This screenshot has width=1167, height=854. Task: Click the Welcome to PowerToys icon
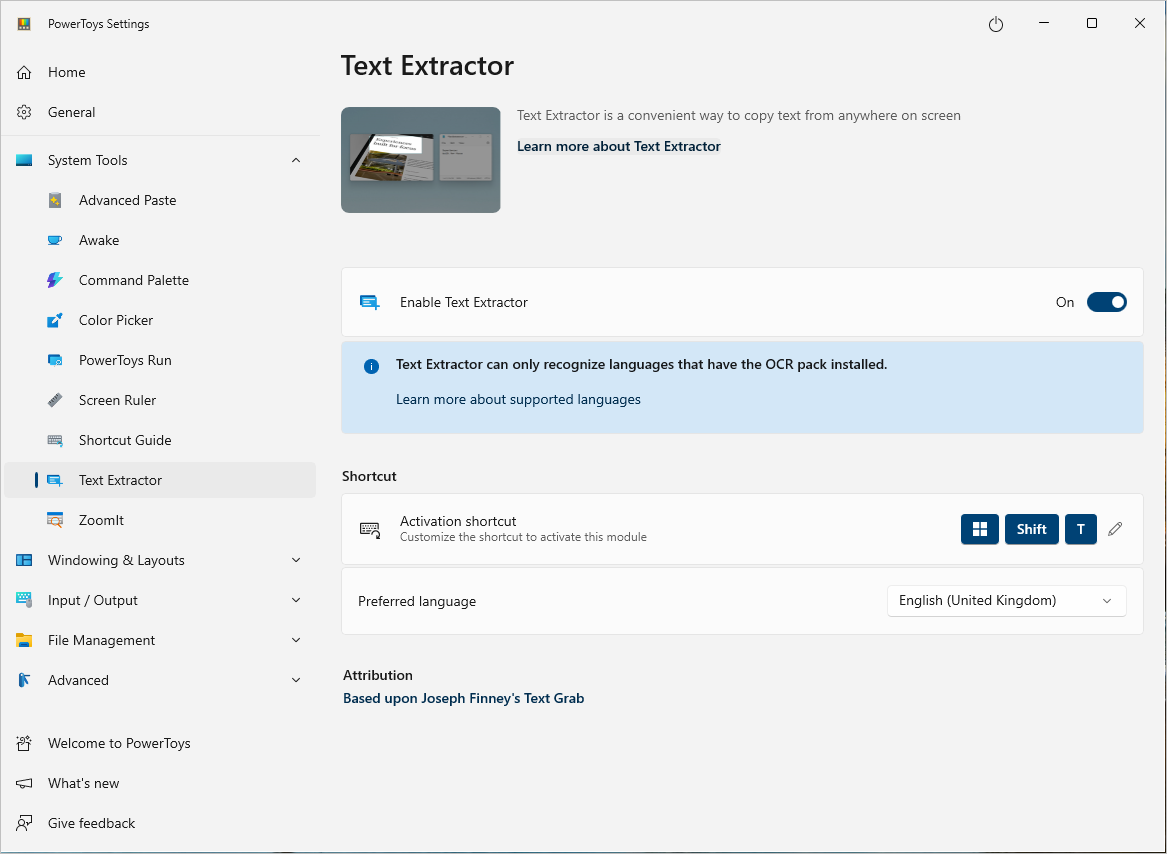pos(24,743)
